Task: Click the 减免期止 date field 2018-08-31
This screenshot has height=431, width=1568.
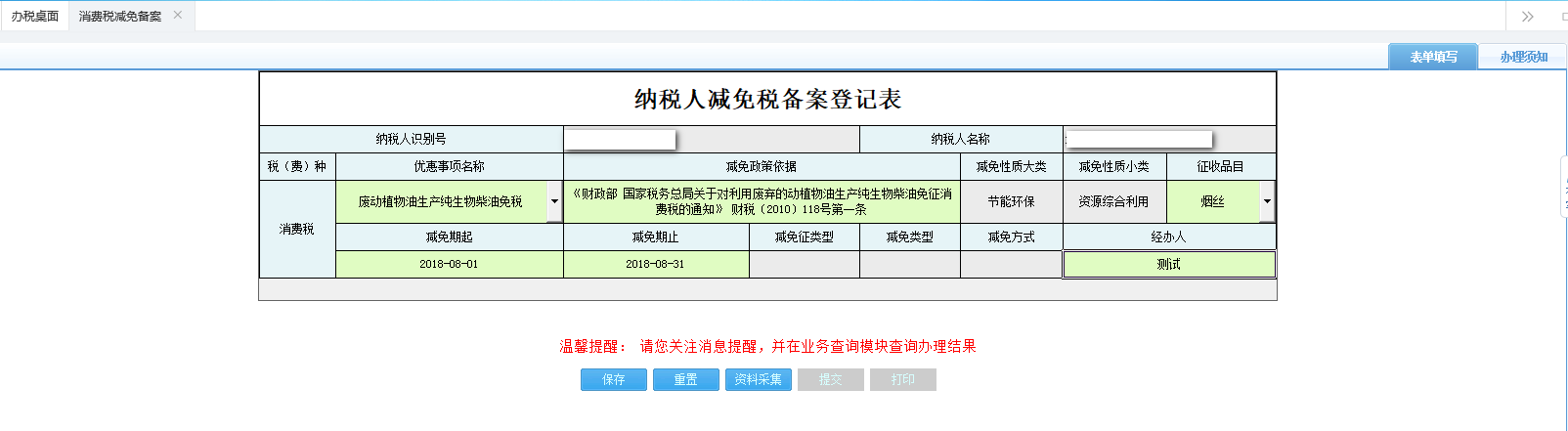Action: [x=655, y=265]
